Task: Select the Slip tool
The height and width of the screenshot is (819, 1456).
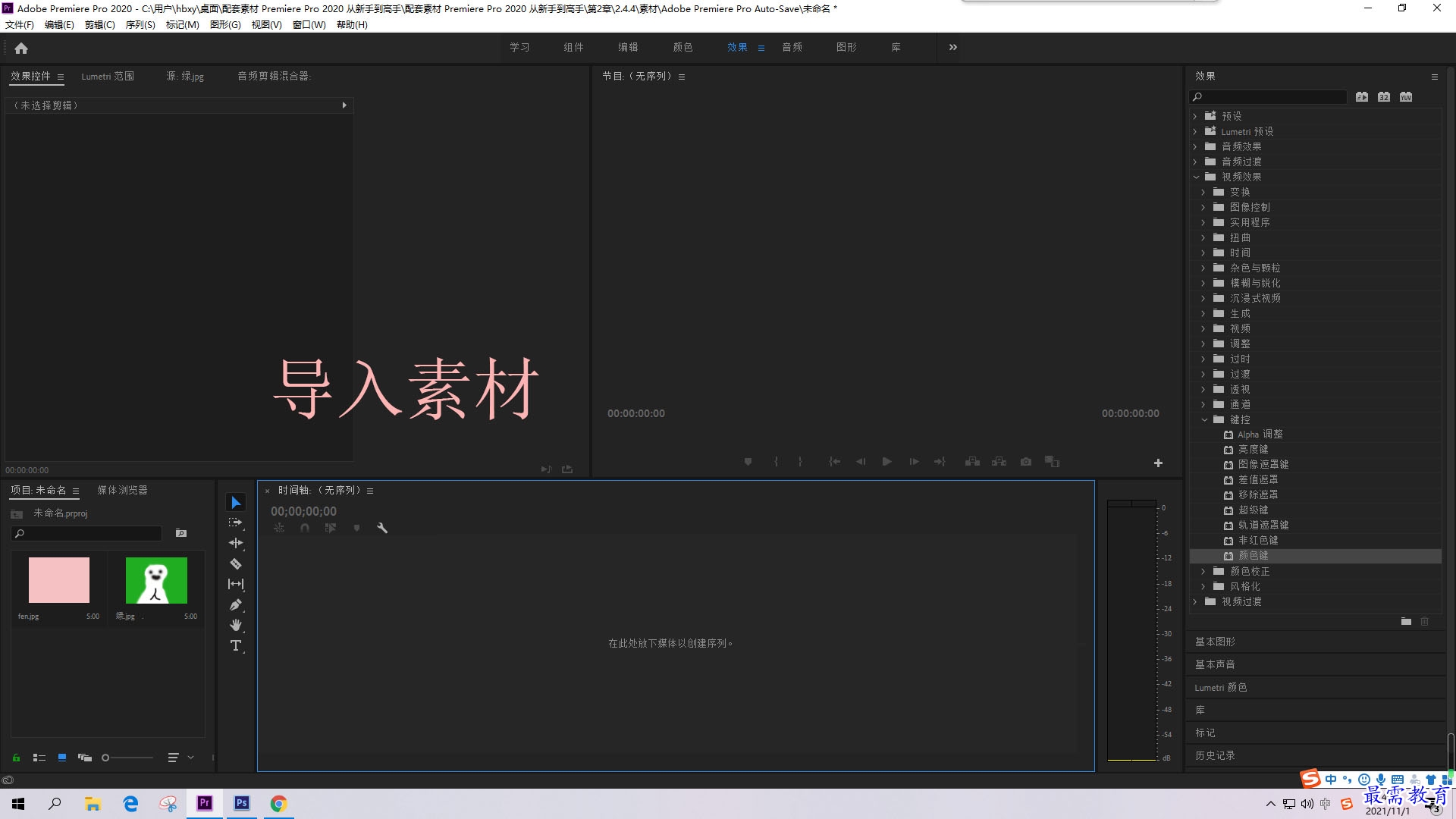Action: [236, 584]
